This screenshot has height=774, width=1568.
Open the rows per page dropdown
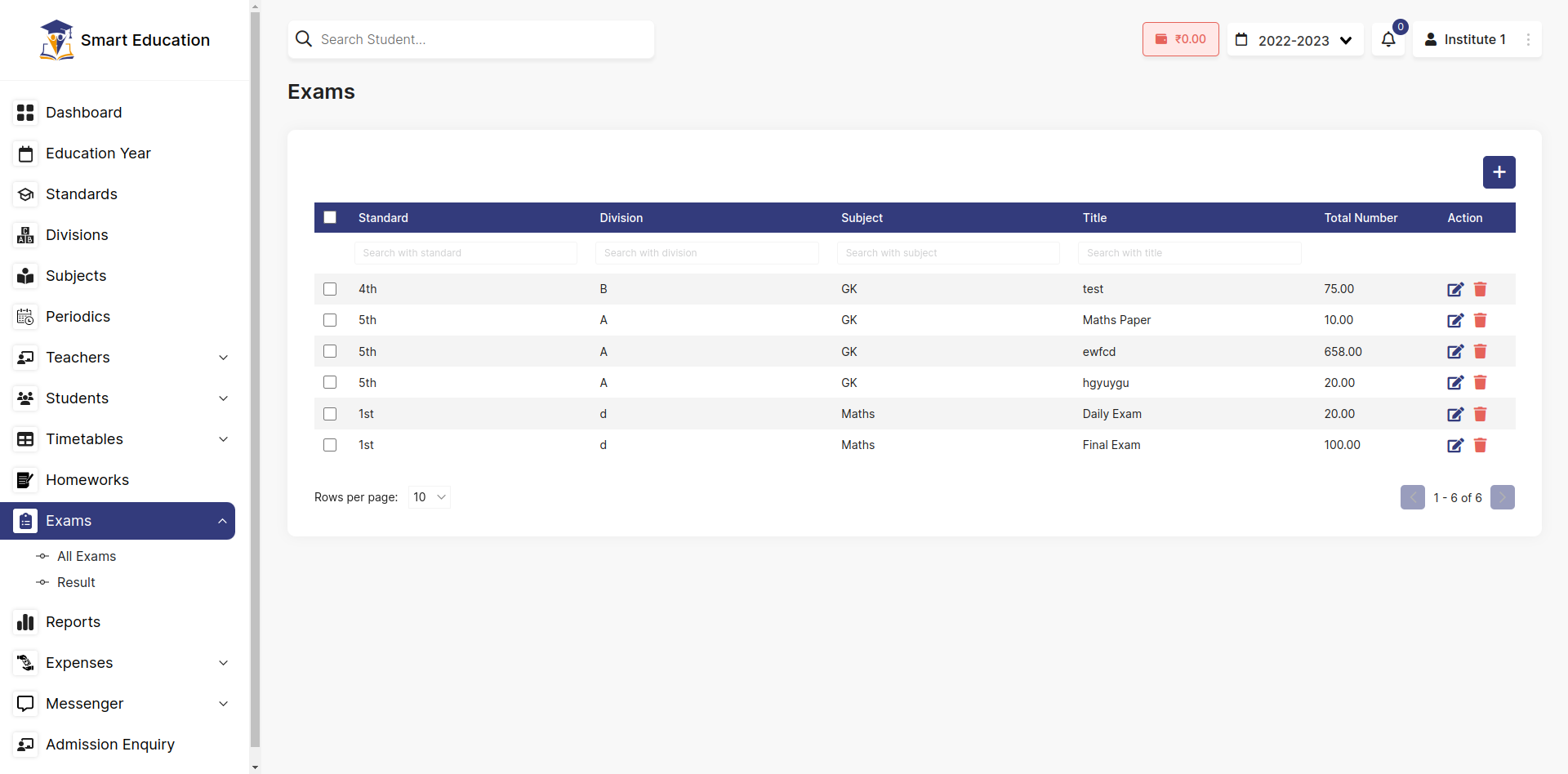tap(430, 497)
